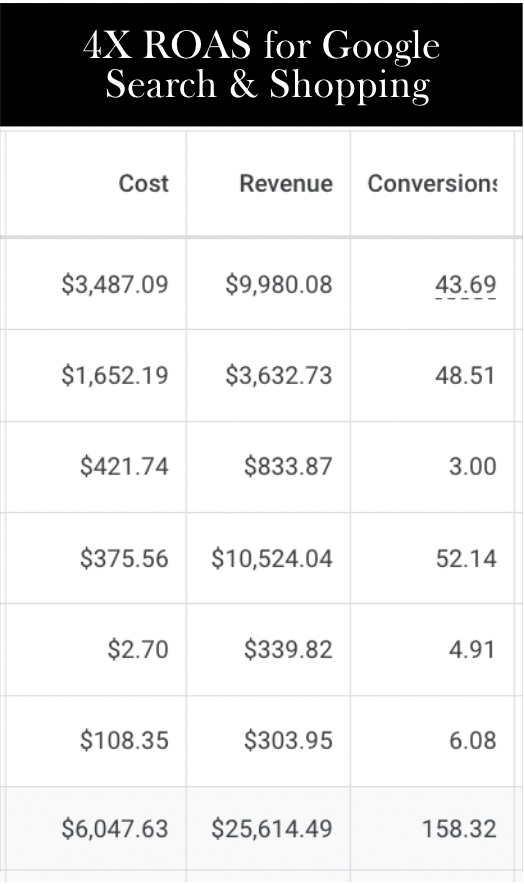The image size is (524, 884).
Task: Select total revenue $25,614.49
Action: tap(272, 829)
